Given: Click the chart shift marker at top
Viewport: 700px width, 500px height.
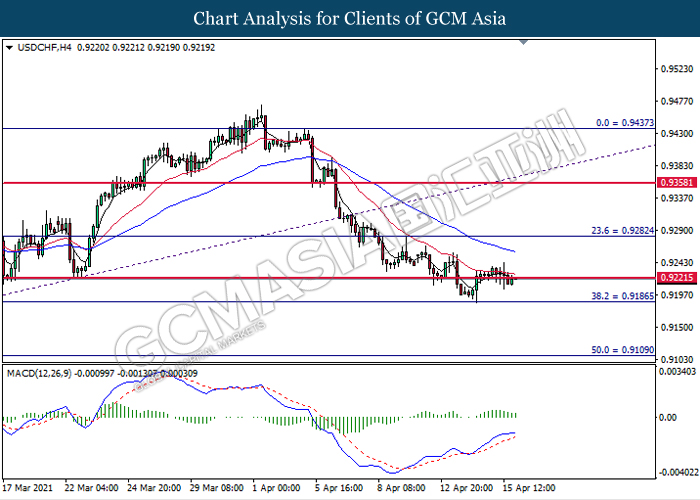Looking at the screenshot, I should click(x=524, y=42).
